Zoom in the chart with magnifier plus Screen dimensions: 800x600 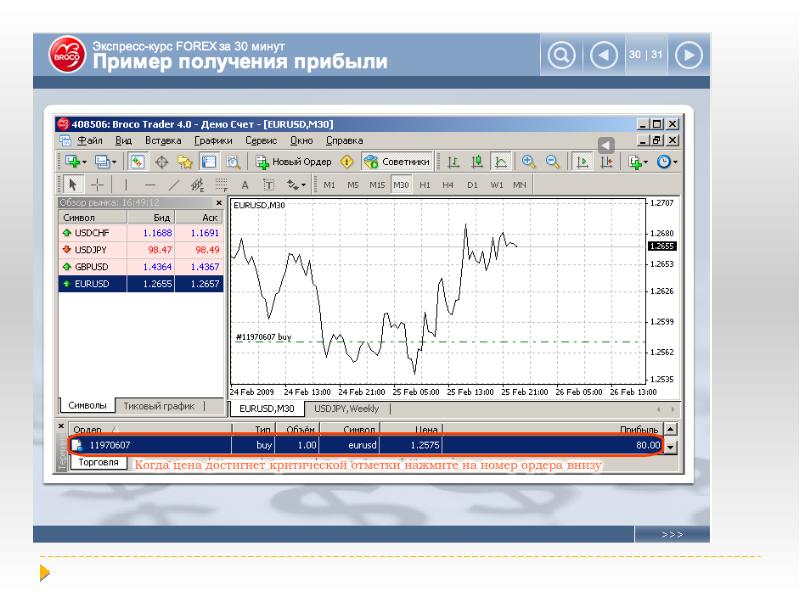pyautogui.click(x=529, y=162)
